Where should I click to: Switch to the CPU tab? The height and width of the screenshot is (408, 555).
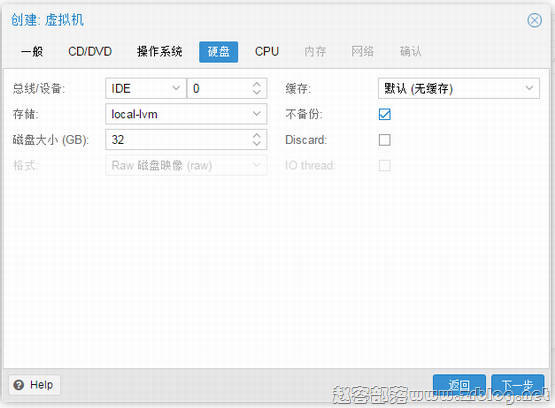tap(267, 52)
